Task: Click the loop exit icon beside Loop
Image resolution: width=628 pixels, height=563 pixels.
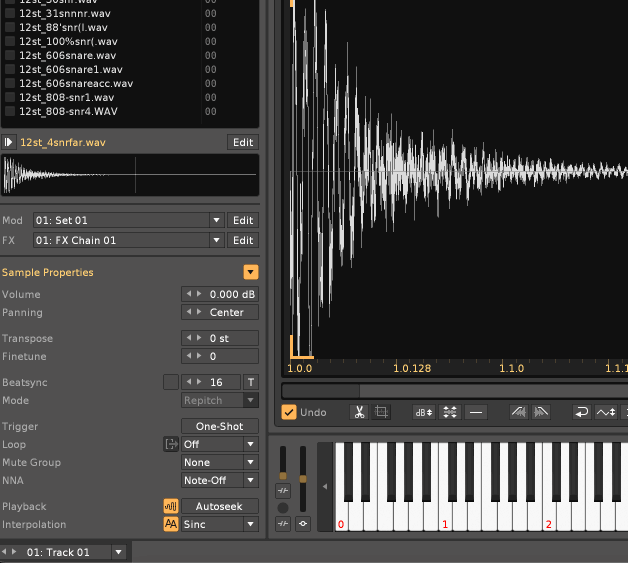Action: [170, 445]
